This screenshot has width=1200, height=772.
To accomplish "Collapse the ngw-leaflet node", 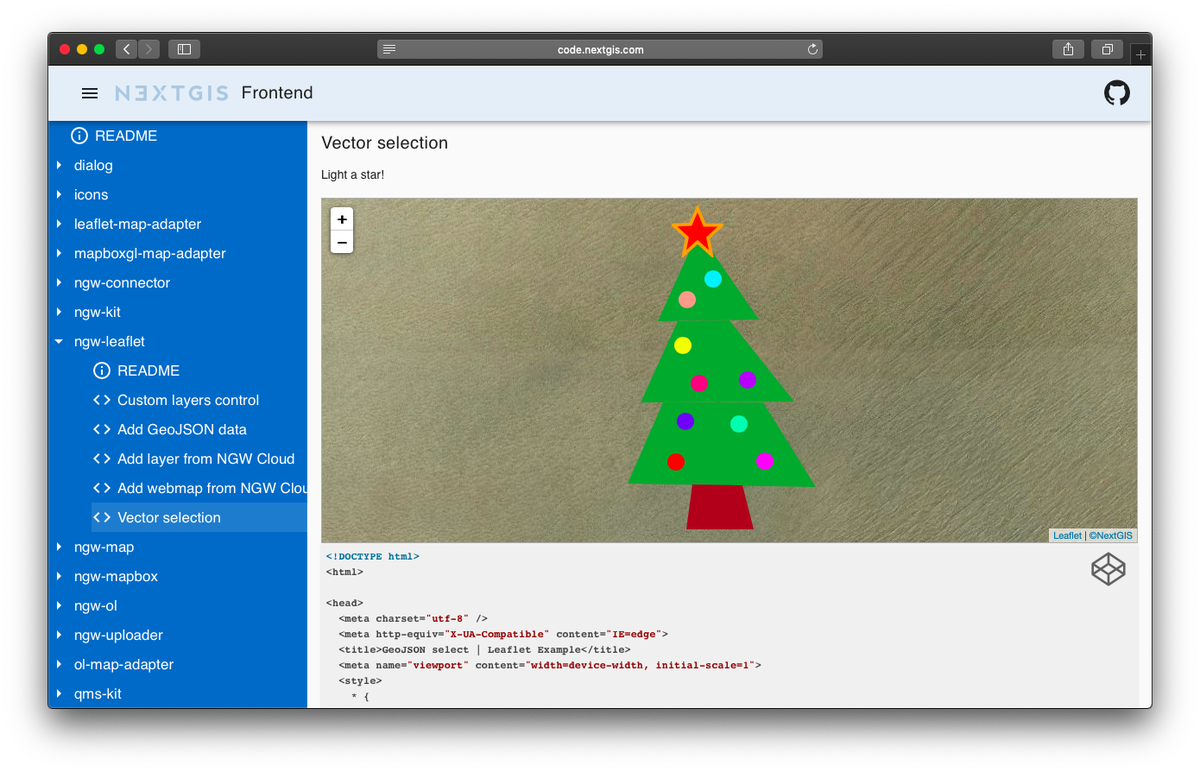I will (x=59, y=342).
